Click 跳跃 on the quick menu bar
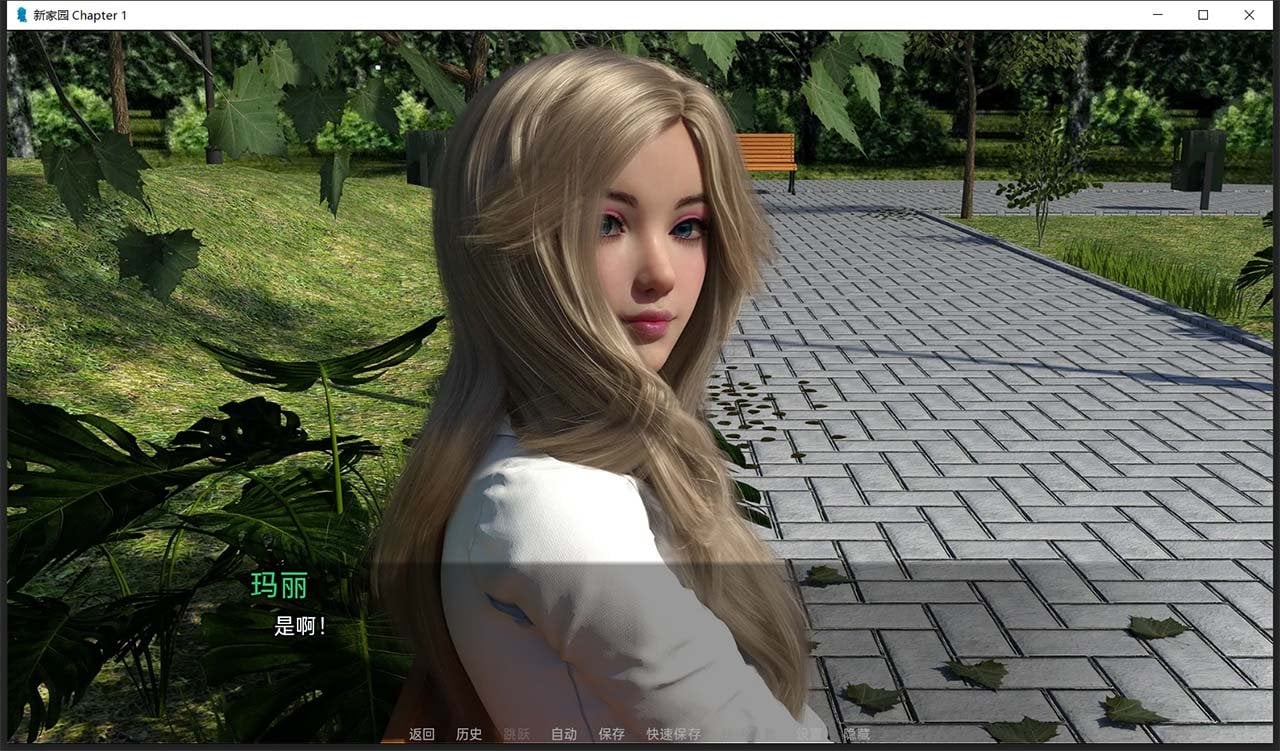Screen dimensions: 1280x751 coord(514,733)
